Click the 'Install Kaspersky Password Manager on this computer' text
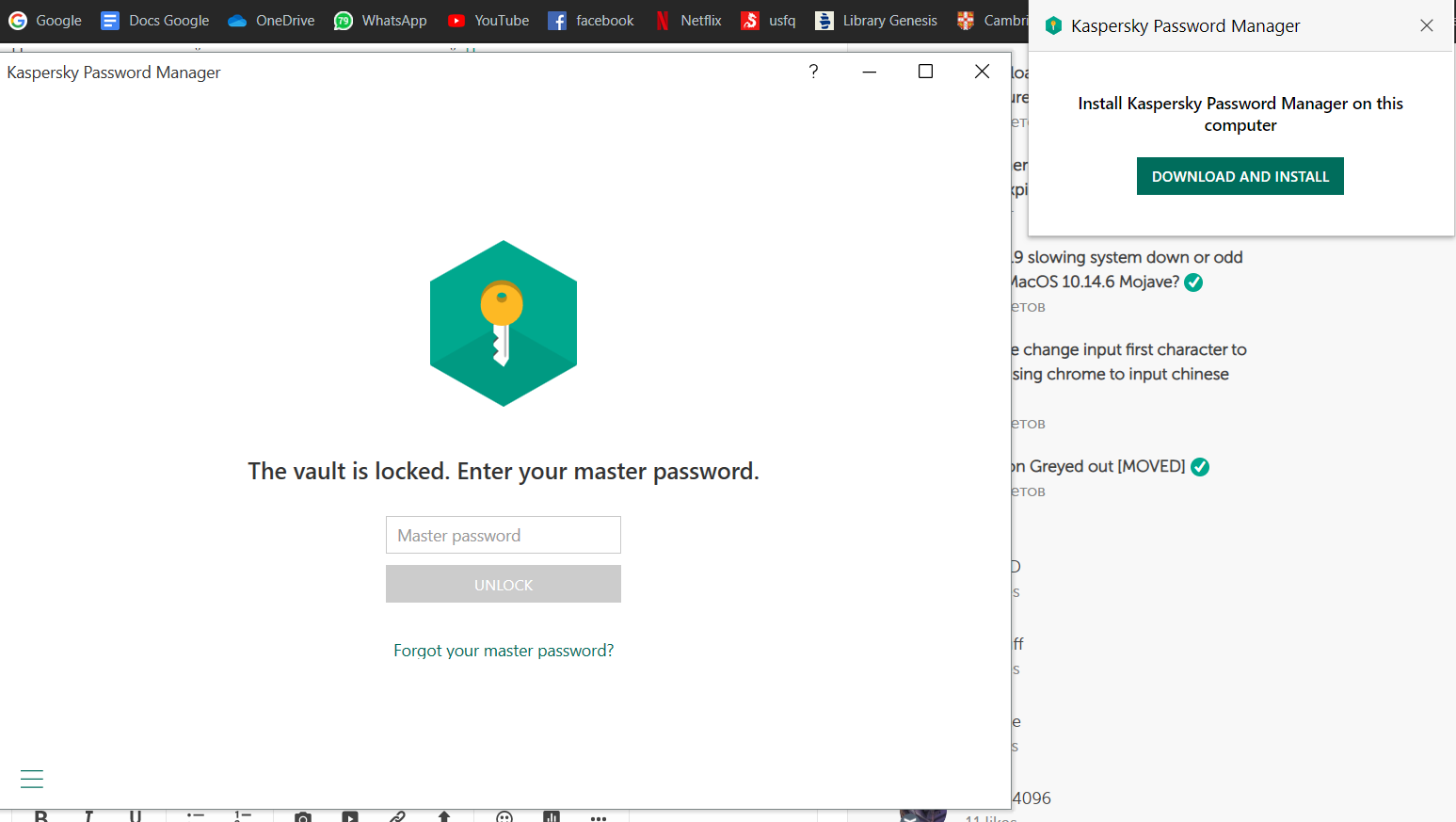 coord(1240,114)
